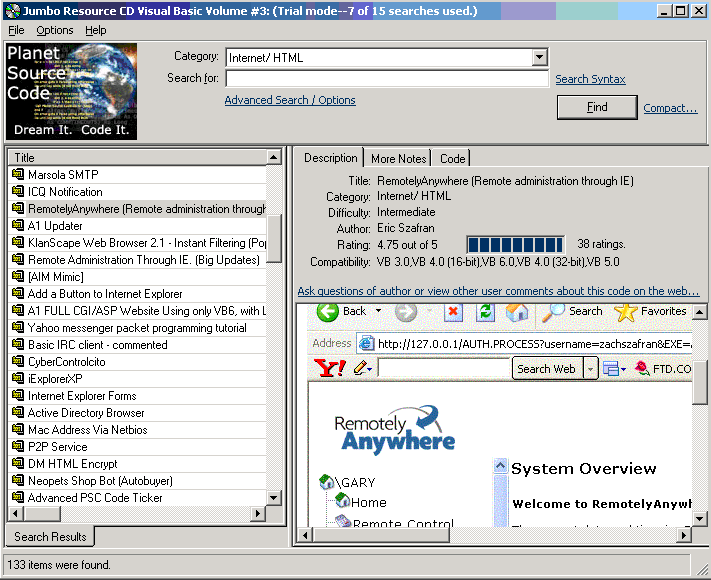Open the File menu
Viewport: 711px width, 580px height.
(x=16, y=30)
